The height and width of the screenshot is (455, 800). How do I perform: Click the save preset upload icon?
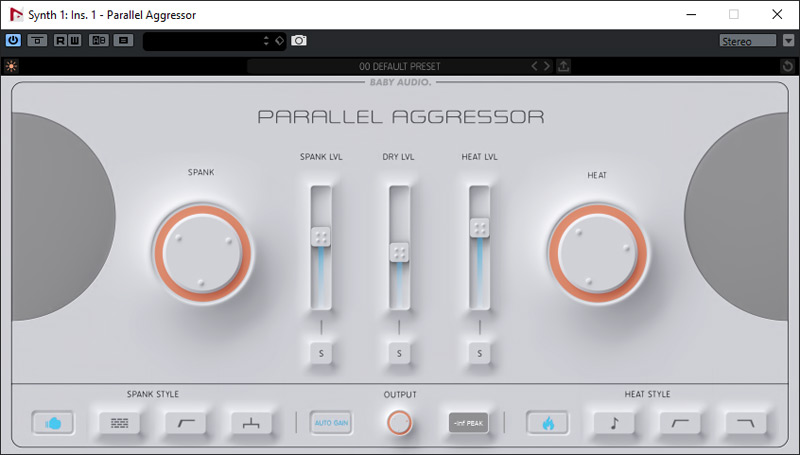point(564,66)
